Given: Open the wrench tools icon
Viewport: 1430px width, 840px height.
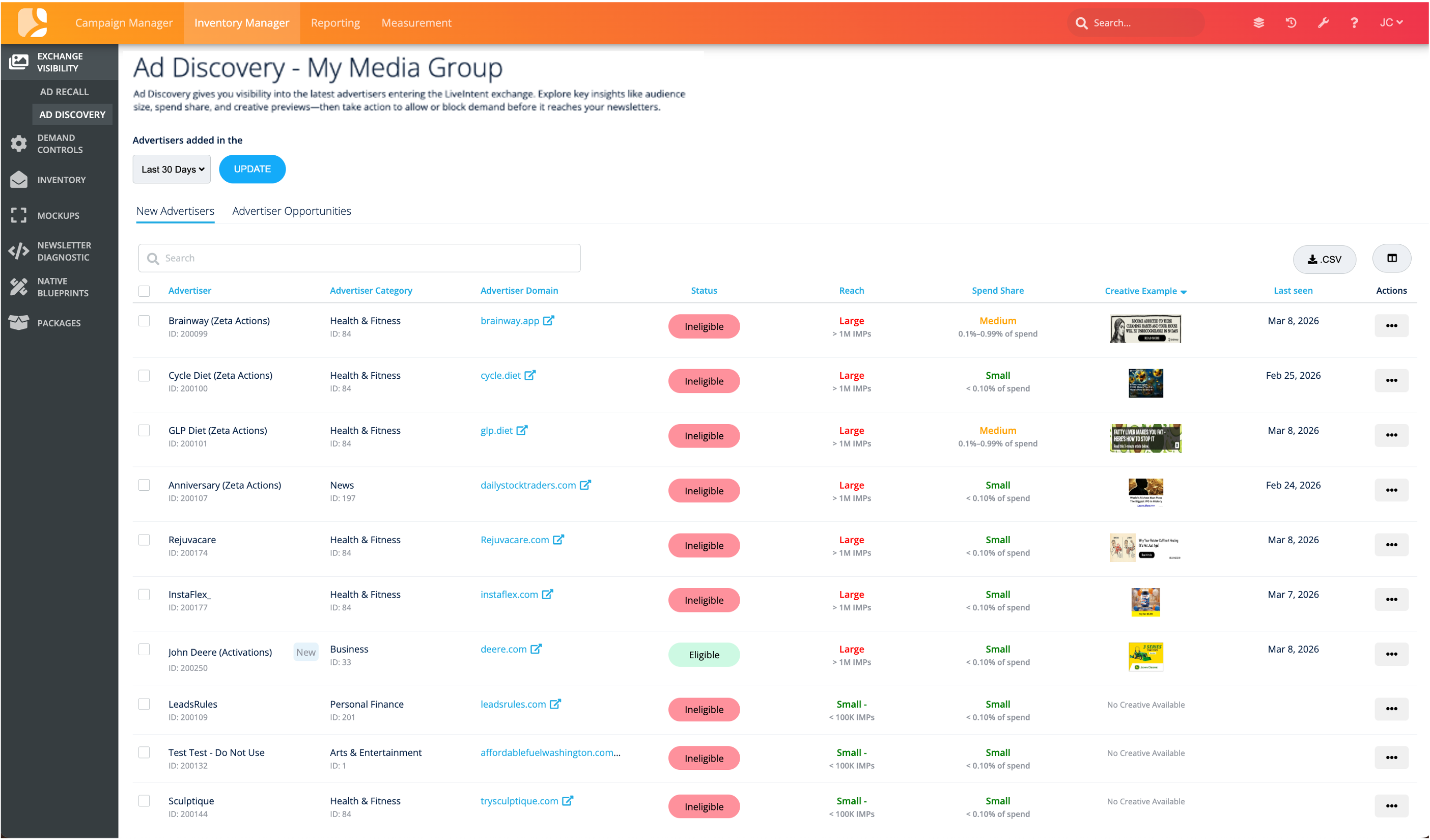Looking at the screenshot, I should tap(1323, 23).
